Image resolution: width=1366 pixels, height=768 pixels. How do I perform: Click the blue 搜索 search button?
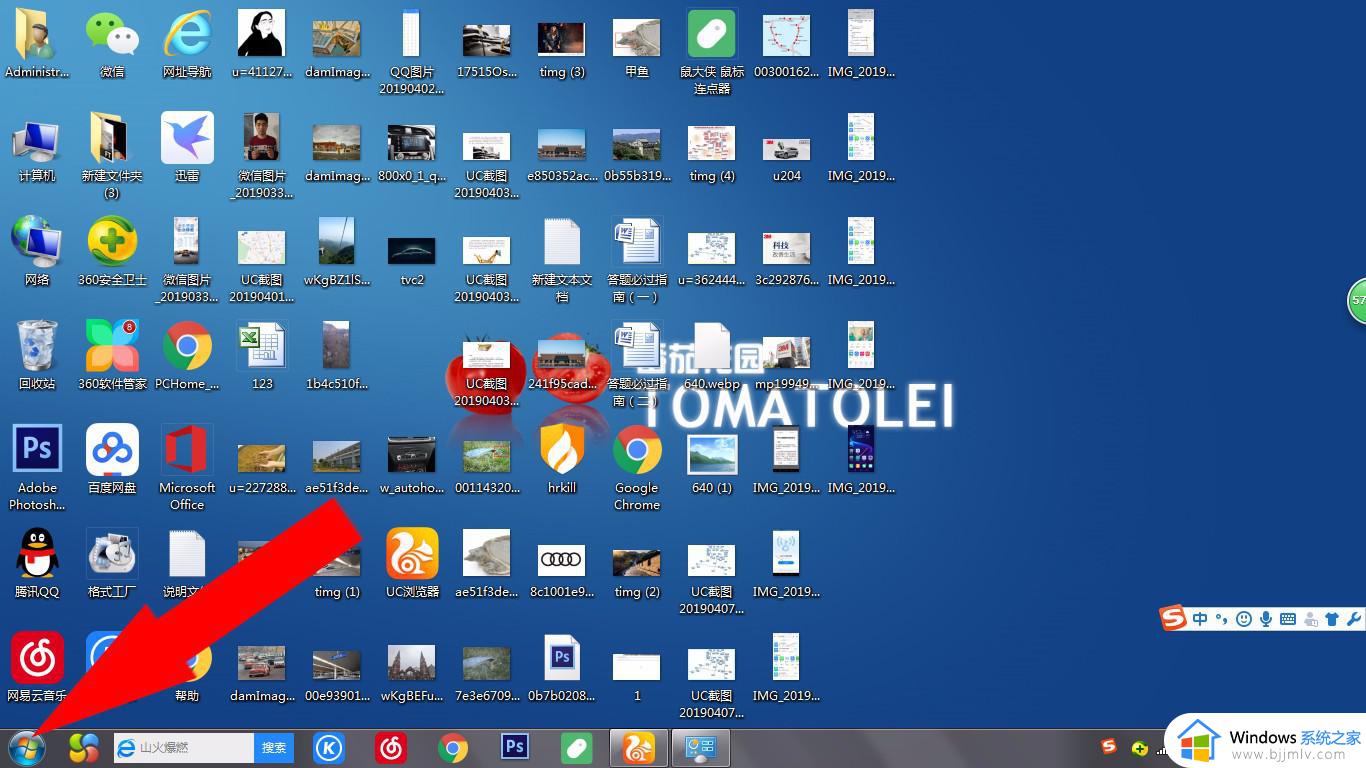point(274,747)
